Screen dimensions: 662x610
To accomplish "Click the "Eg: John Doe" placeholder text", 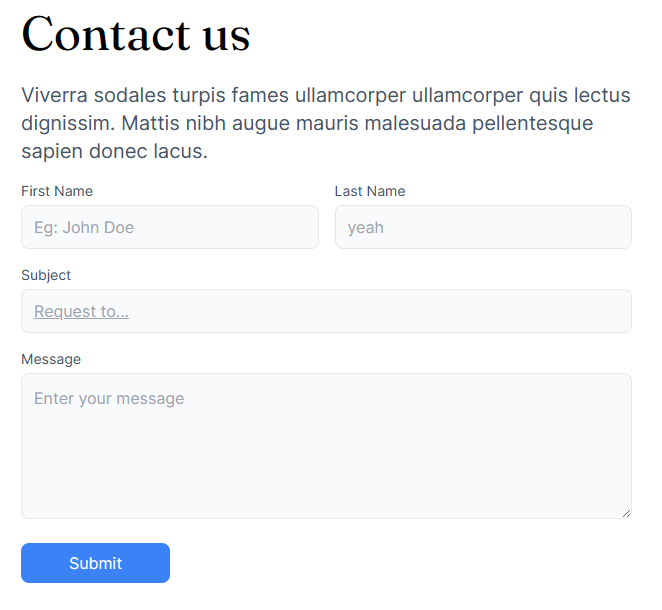I will (84, 227).
